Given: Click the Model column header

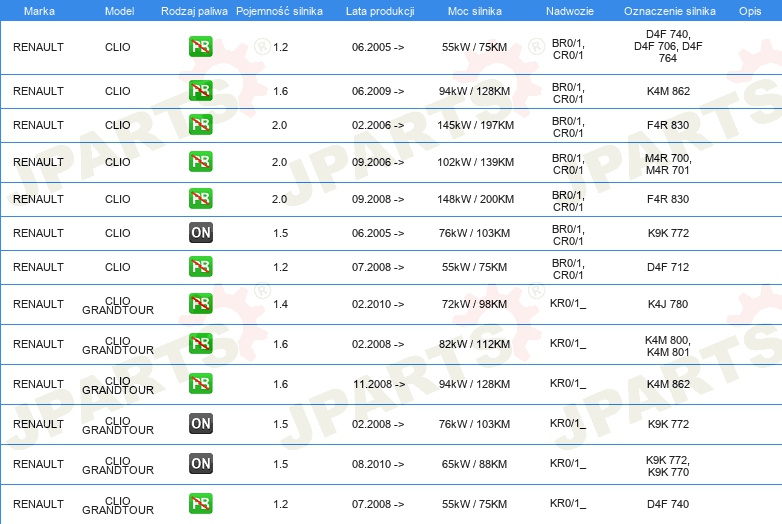Looking at the screenshot, I should click(x=119, y=11).
